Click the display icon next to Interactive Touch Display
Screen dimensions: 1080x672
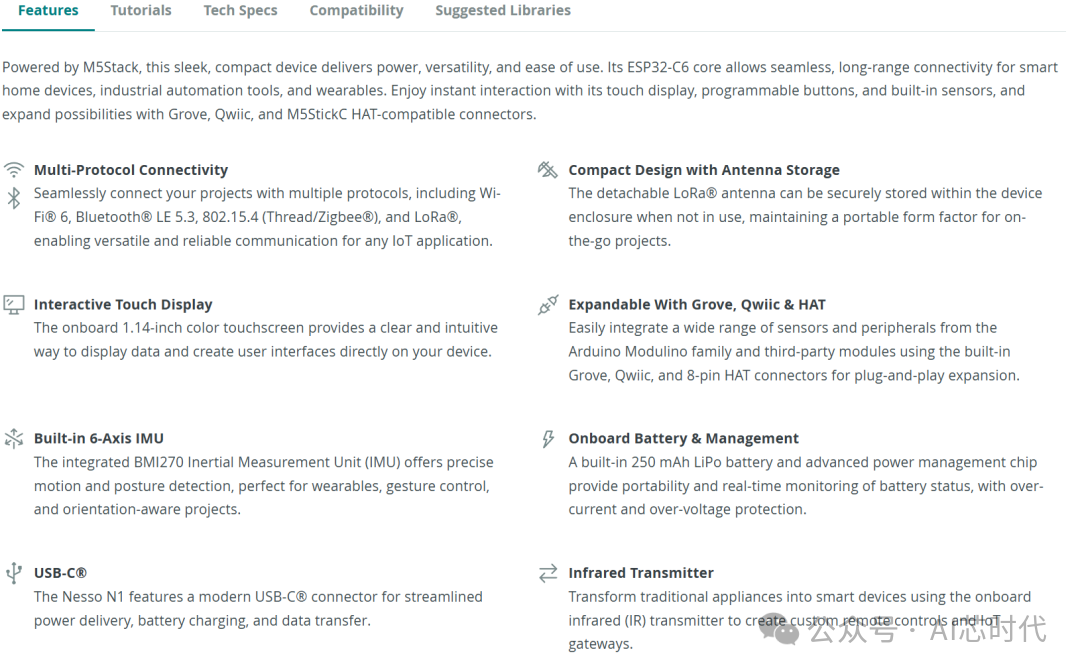[14, 304]
